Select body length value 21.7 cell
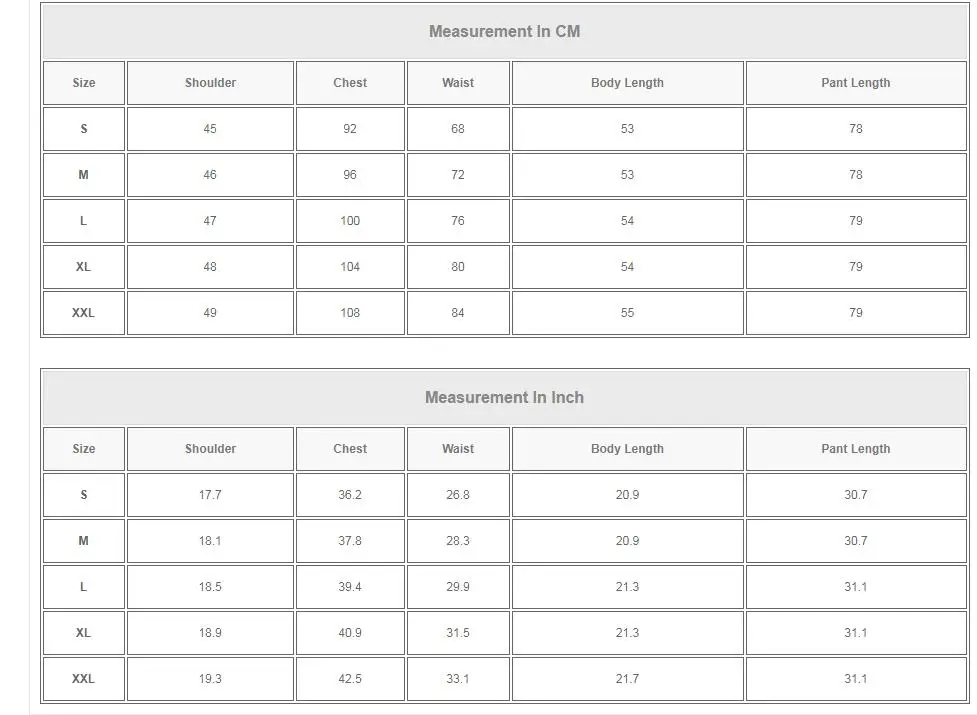Viewport: 977px width, 715px height. tap(627, 679)
